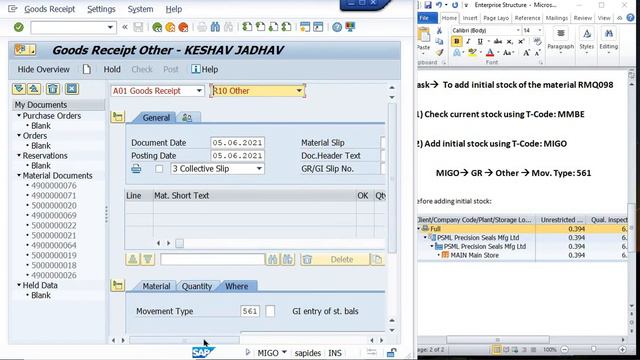640x360 pixels.
Task: Switch to the Material tab
Action: [156, 286]
